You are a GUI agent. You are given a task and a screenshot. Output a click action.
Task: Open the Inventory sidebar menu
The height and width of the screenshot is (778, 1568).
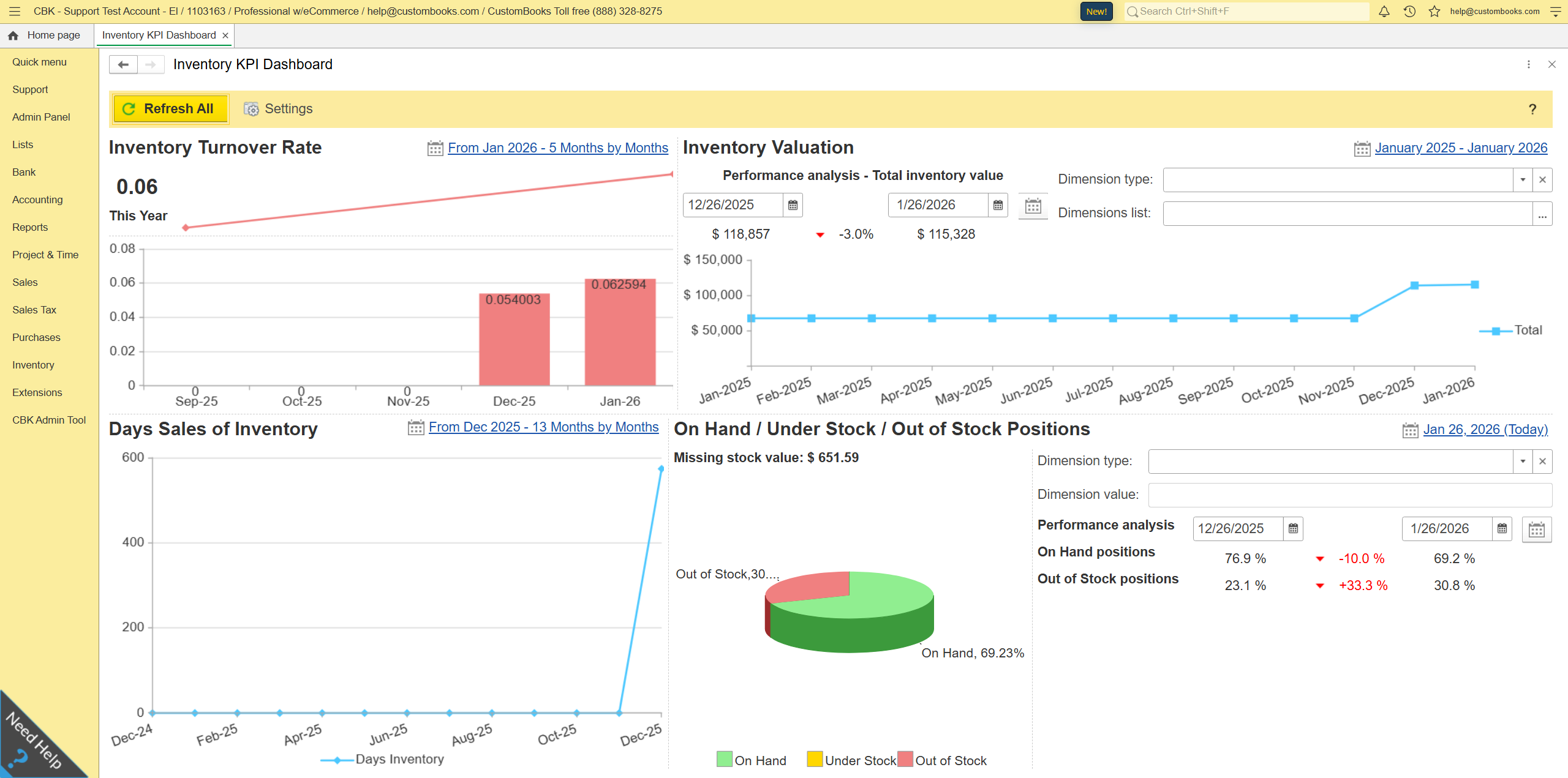[x=33, y=365]
